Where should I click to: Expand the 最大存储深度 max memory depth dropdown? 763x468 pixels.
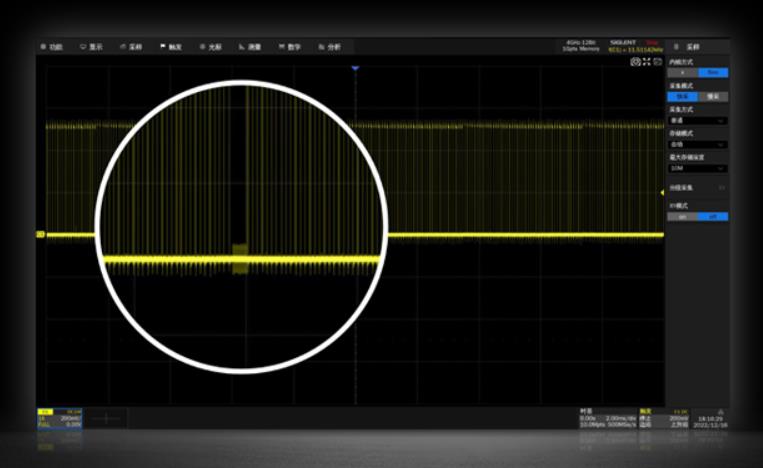tap(697, 168)
